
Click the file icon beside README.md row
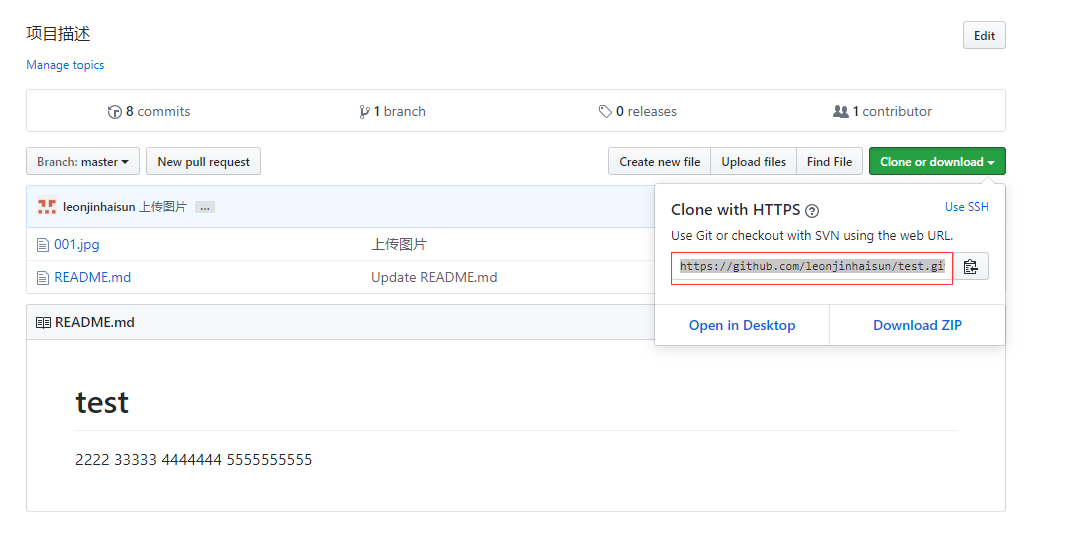click(x=43, y=278)
